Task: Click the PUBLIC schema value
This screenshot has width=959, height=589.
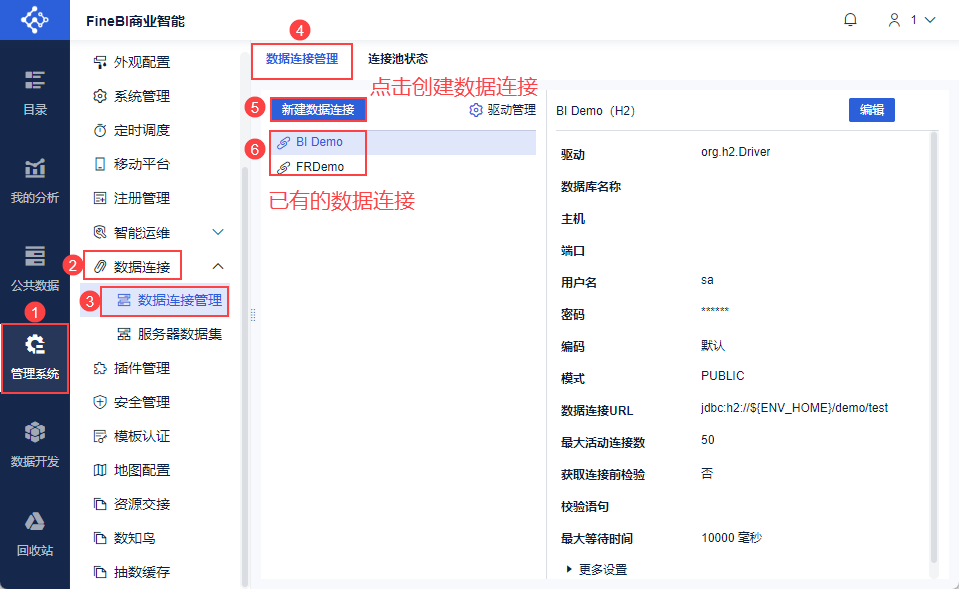Action: tap(722, 376)
